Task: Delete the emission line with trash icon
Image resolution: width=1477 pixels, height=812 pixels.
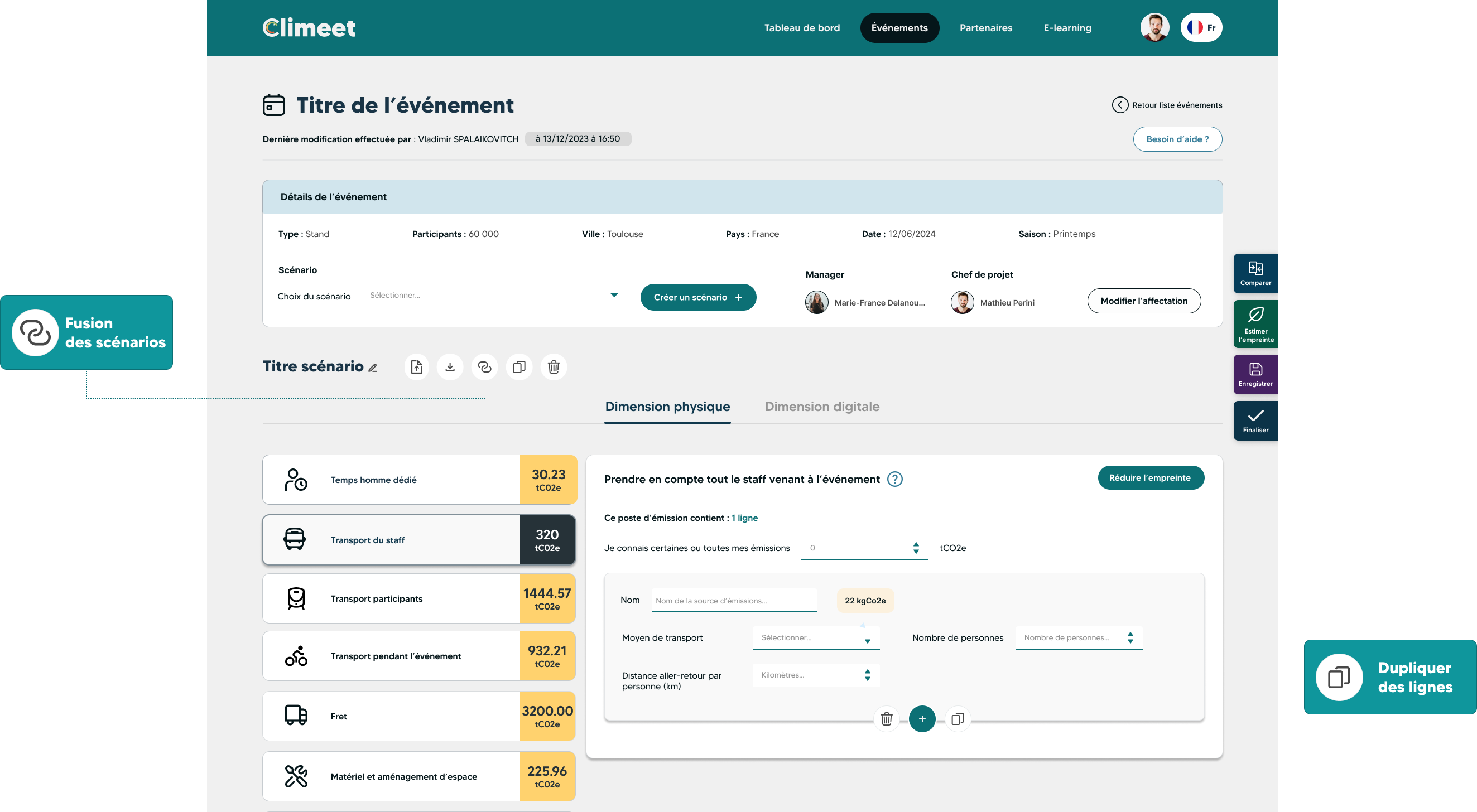Action: 887,719
